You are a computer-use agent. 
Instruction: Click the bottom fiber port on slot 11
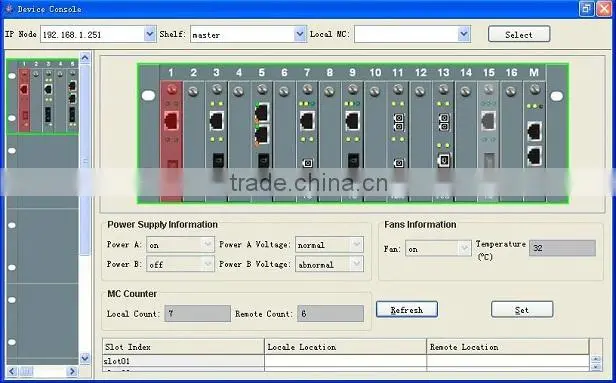click(398, 163)
